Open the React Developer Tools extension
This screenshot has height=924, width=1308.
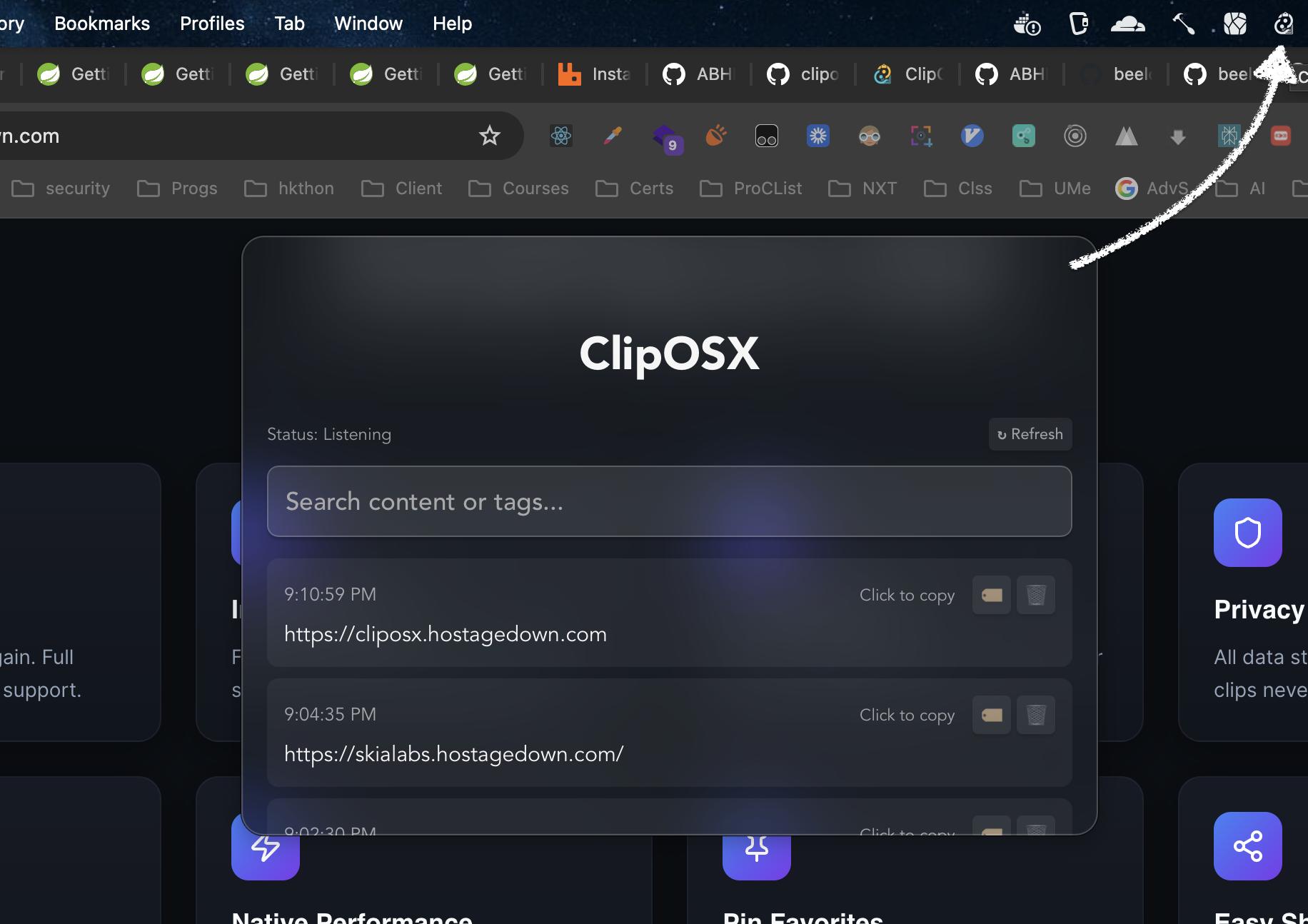(x=561, y=136)
